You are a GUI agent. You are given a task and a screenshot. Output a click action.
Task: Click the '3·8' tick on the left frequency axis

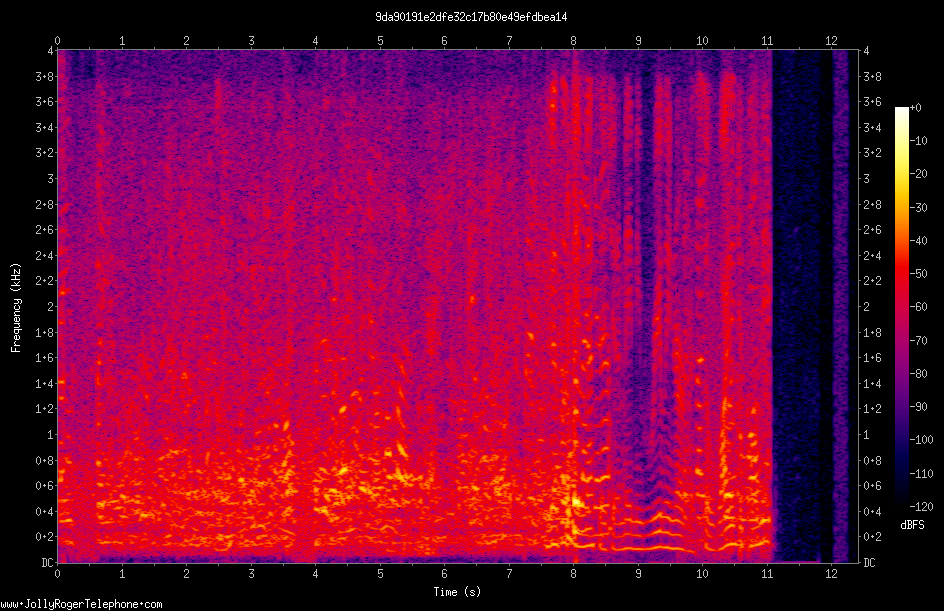click(x=45, y=76)
